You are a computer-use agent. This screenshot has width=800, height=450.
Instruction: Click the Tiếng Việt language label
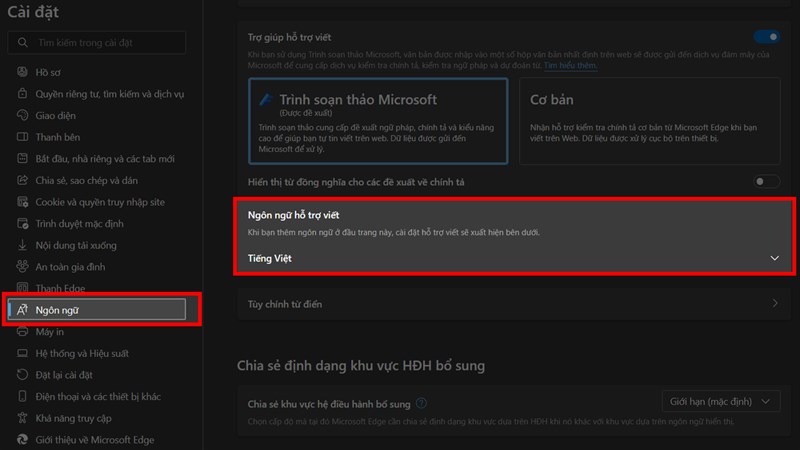(269, 258)
